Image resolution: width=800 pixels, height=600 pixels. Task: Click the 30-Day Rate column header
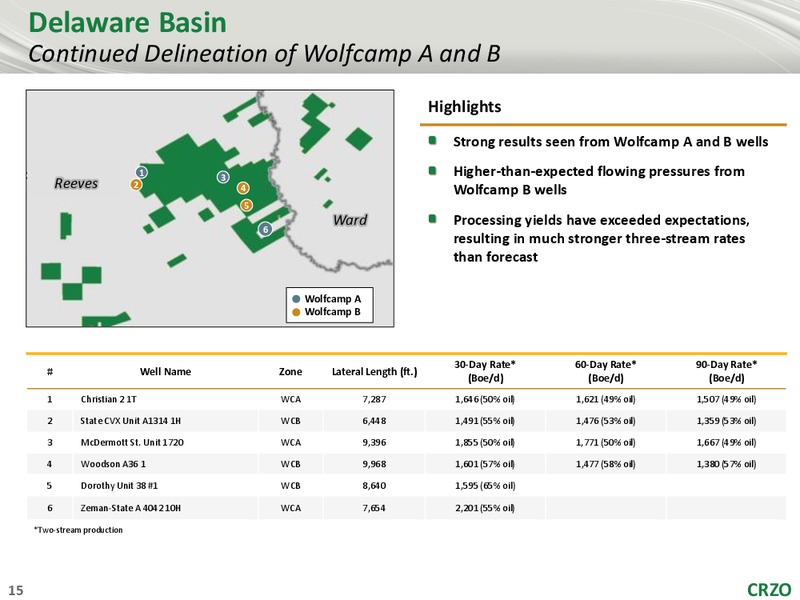(485, 371)
